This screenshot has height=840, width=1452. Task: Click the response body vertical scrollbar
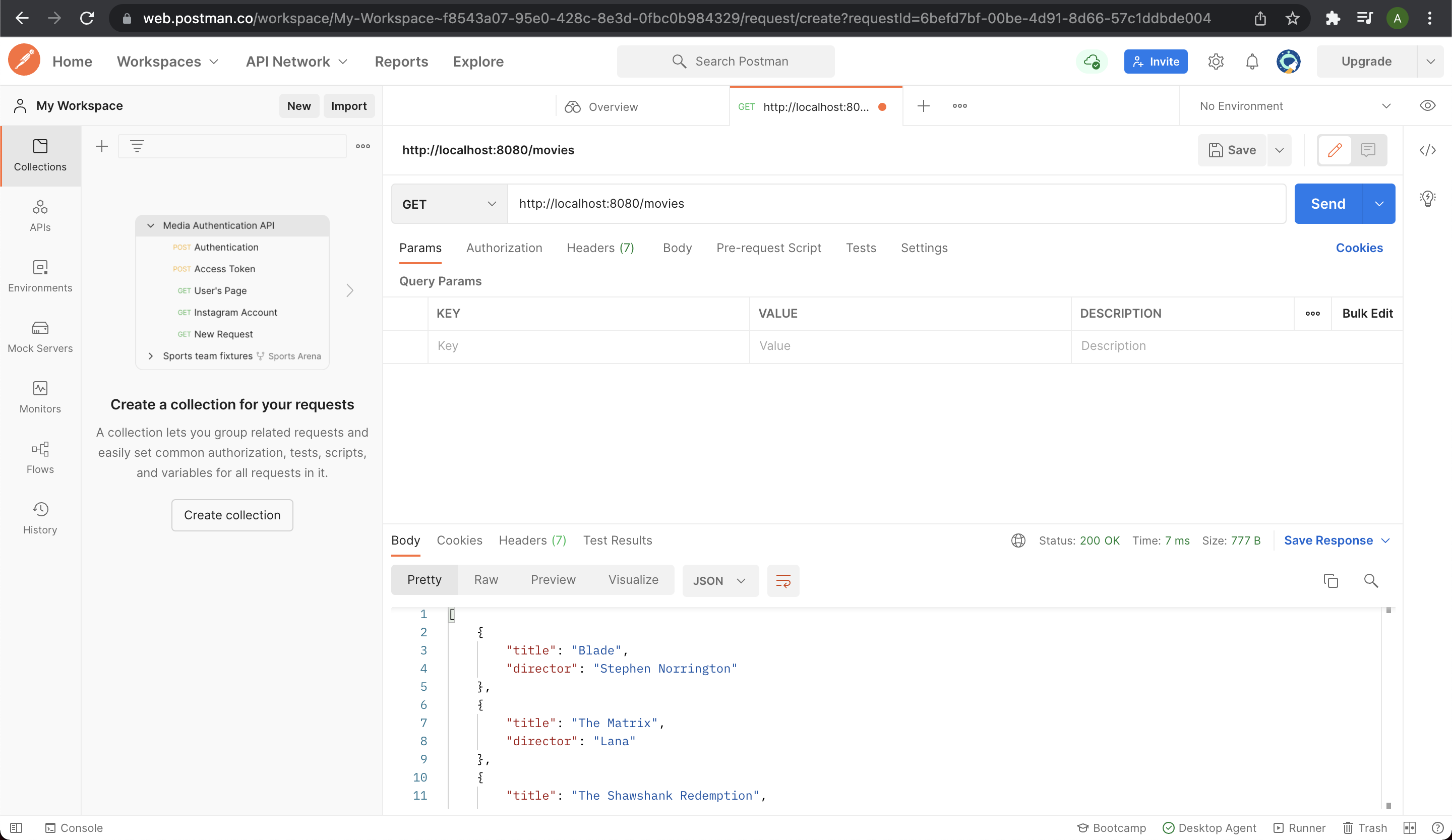coord(1388,708)
